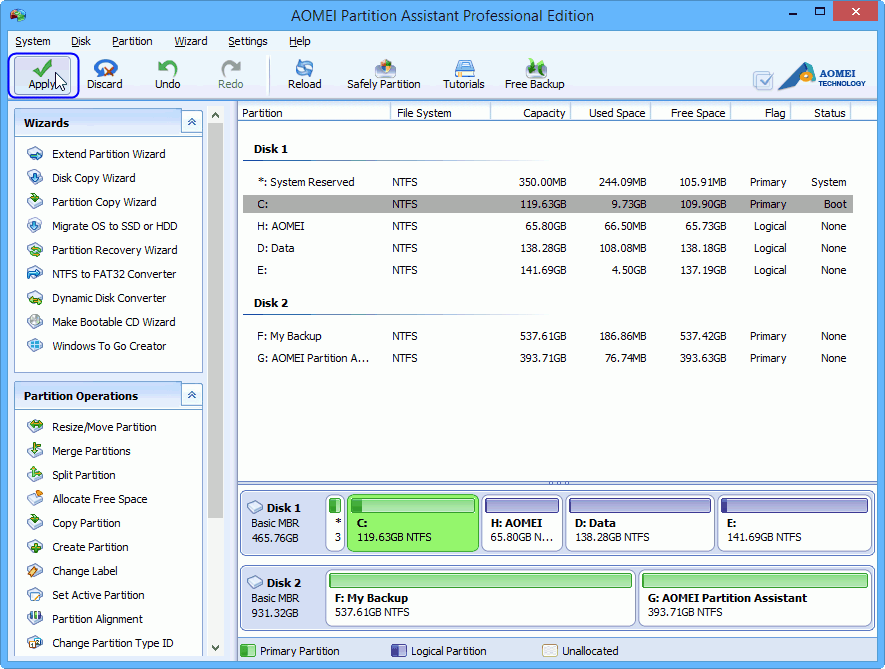The image size is (885, 669).
Task: Launch the Partition Copy Wizard
Action: tap(104, 202)
